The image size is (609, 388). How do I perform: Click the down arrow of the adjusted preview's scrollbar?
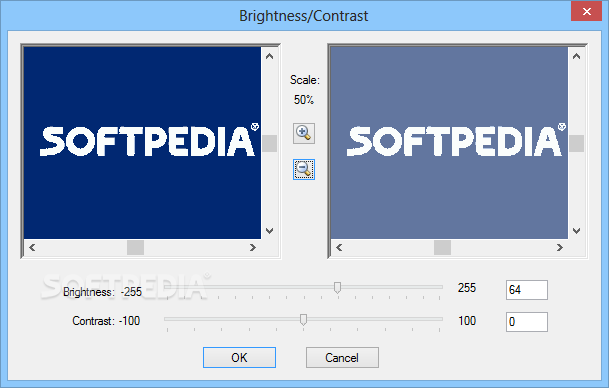tap(576, 231)
